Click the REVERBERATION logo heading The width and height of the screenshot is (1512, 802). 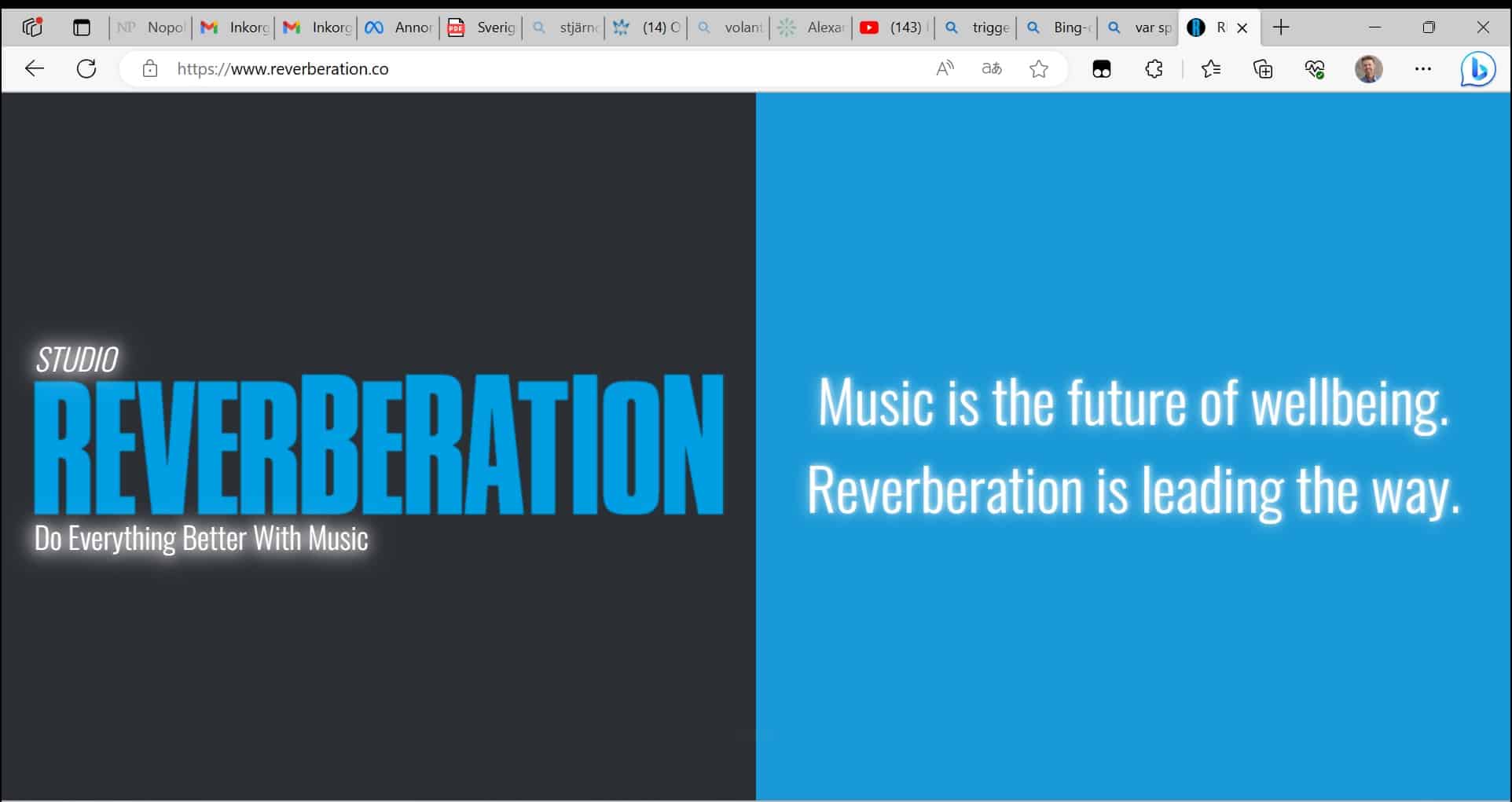[x=379, y=444]
